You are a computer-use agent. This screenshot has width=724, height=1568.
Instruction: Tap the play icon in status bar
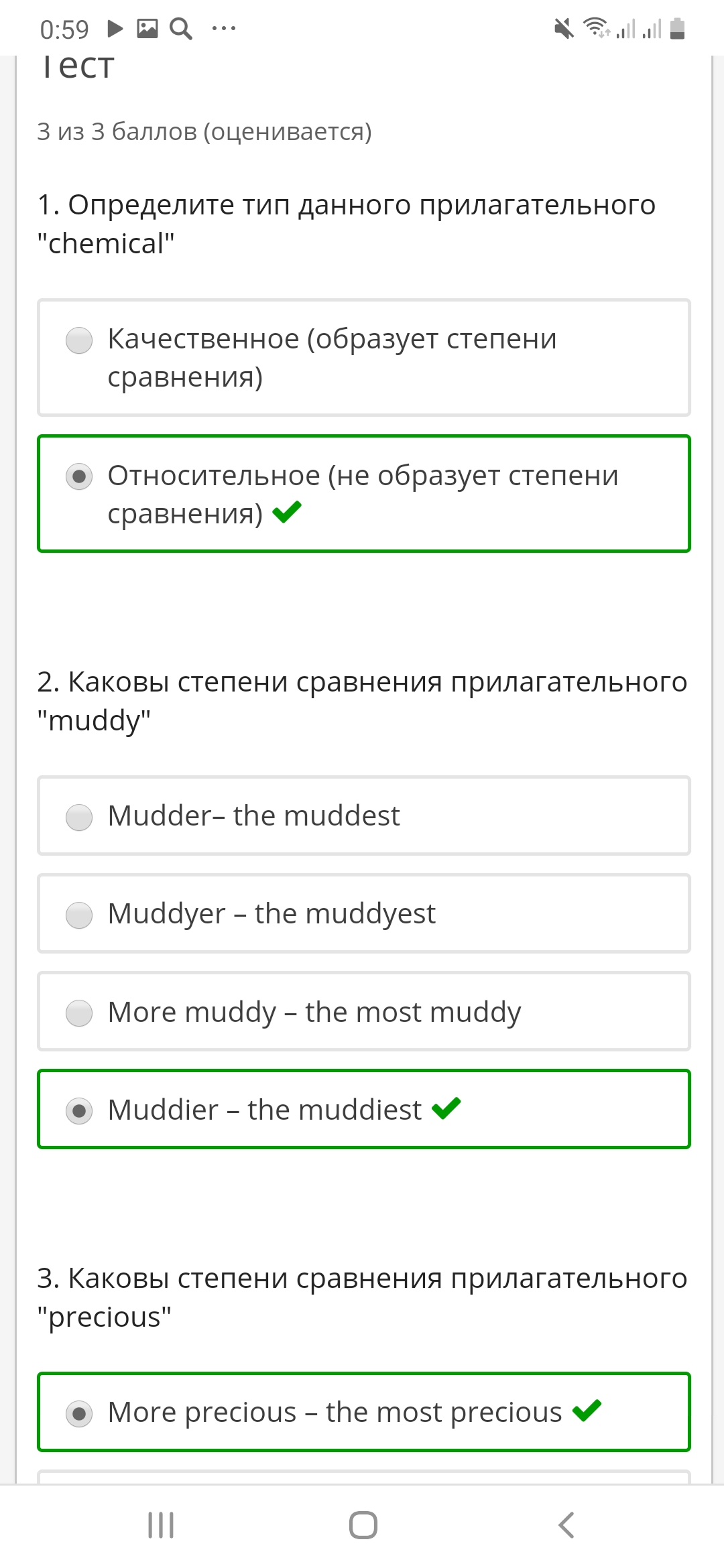pos(115,29)
